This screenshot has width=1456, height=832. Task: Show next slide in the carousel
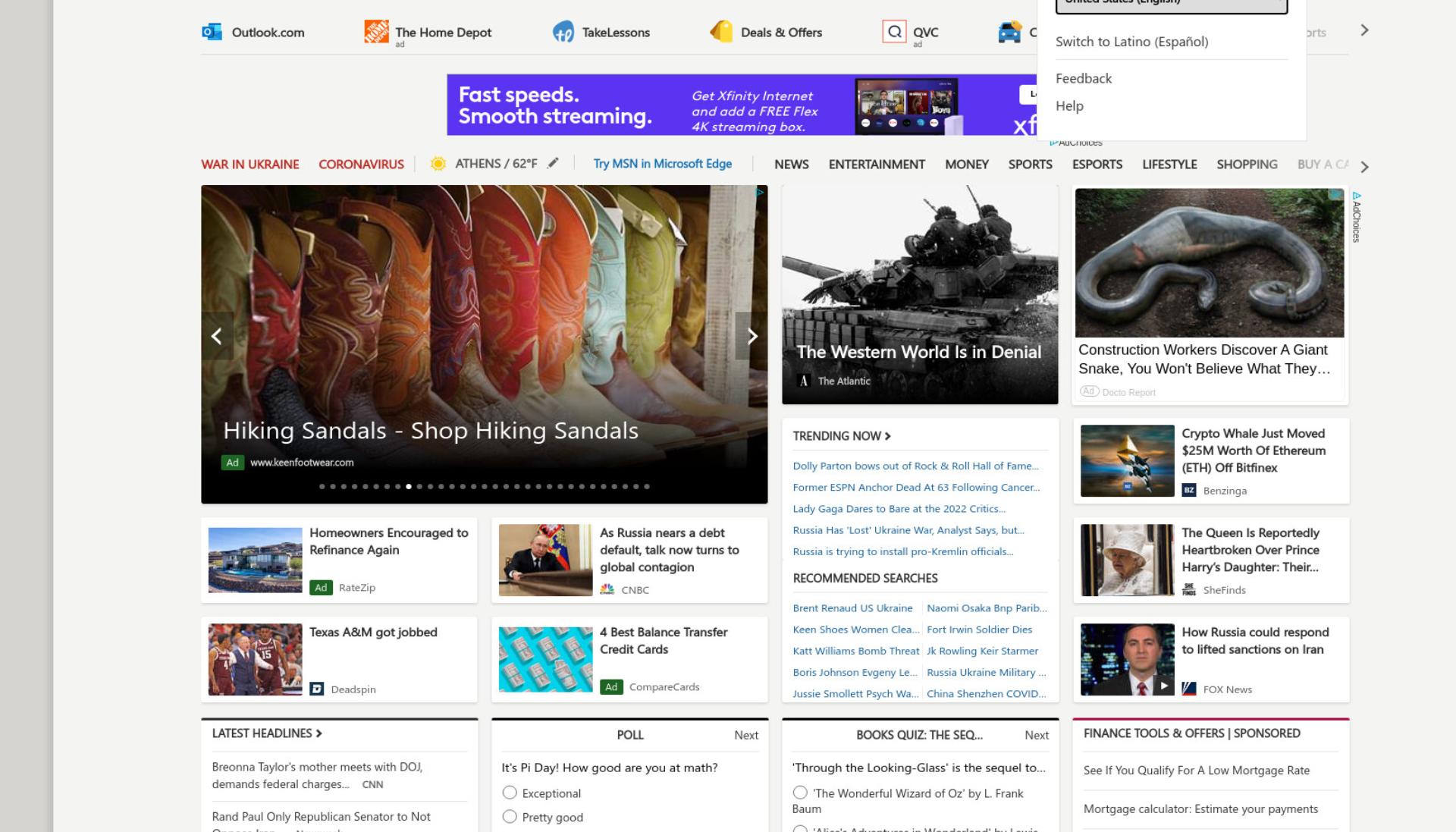click(x=752, y=336)
